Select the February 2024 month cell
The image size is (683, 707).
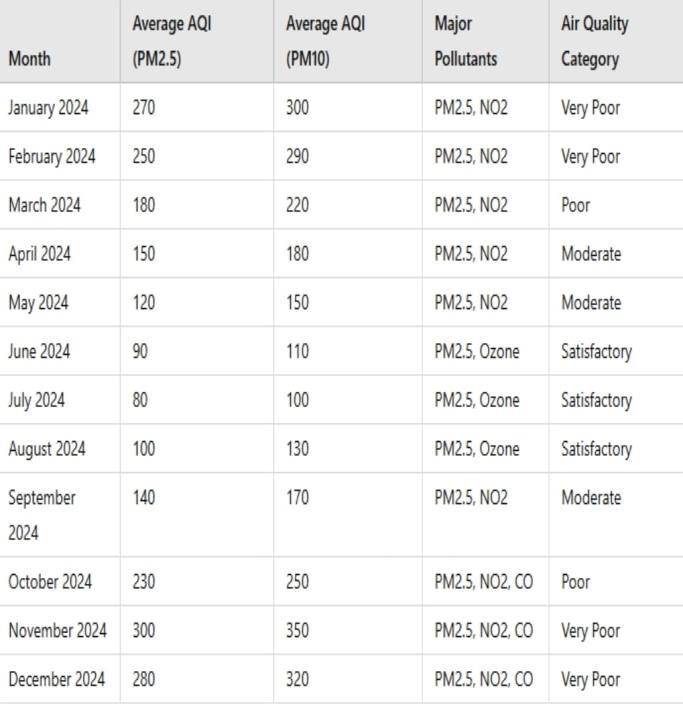coord(52,157)
